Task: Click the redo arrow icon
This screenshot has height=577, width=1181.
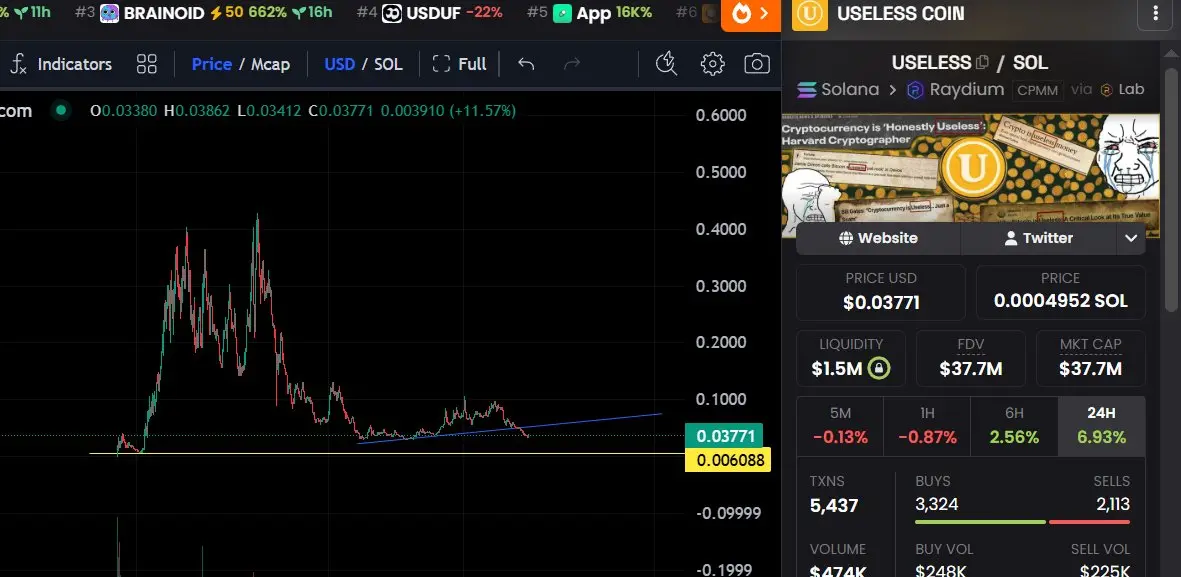Action: (x=572, y=64)
